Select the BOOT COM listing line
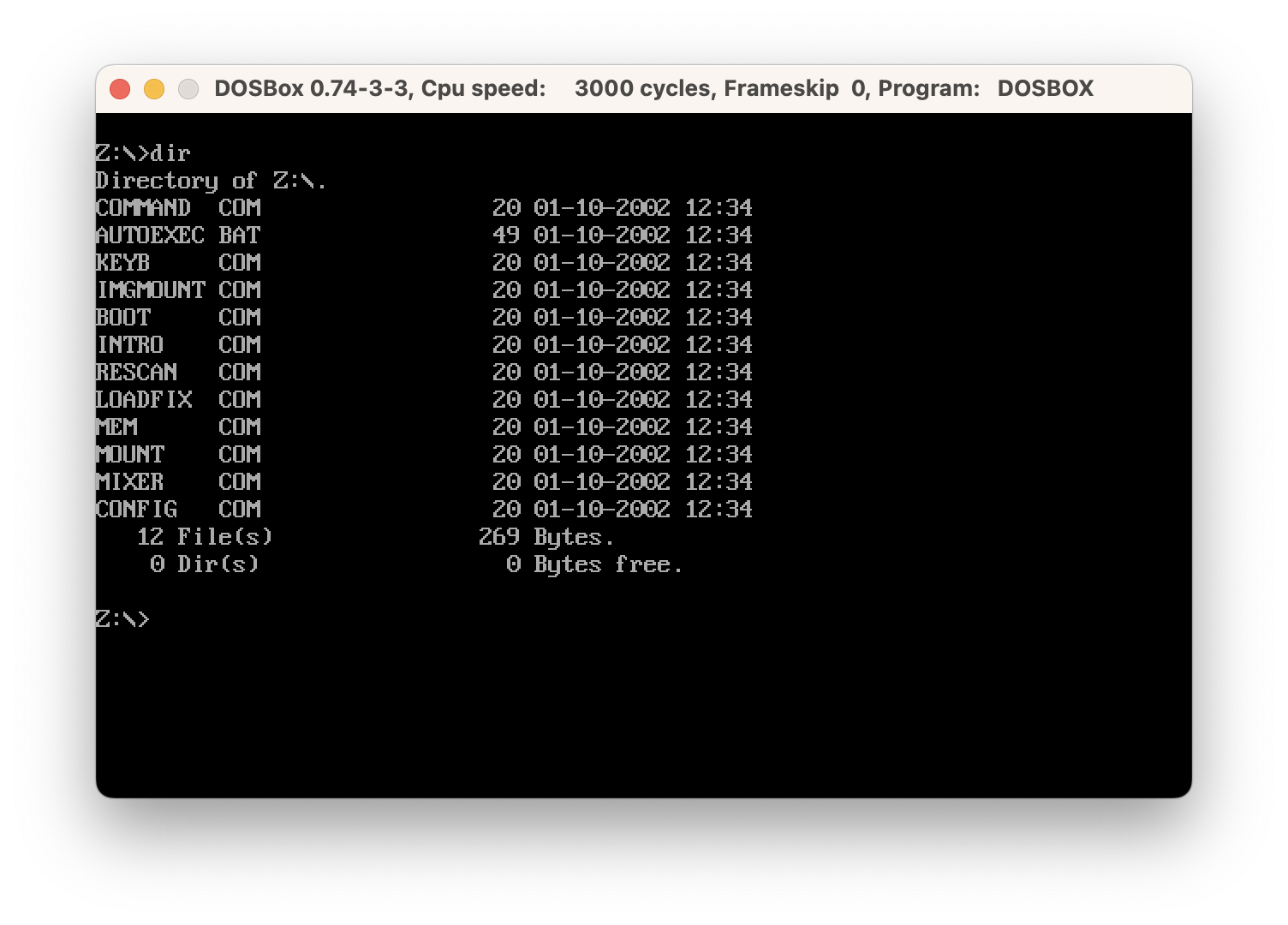This screenshot has width=1288, height=925. coord(425,318)
